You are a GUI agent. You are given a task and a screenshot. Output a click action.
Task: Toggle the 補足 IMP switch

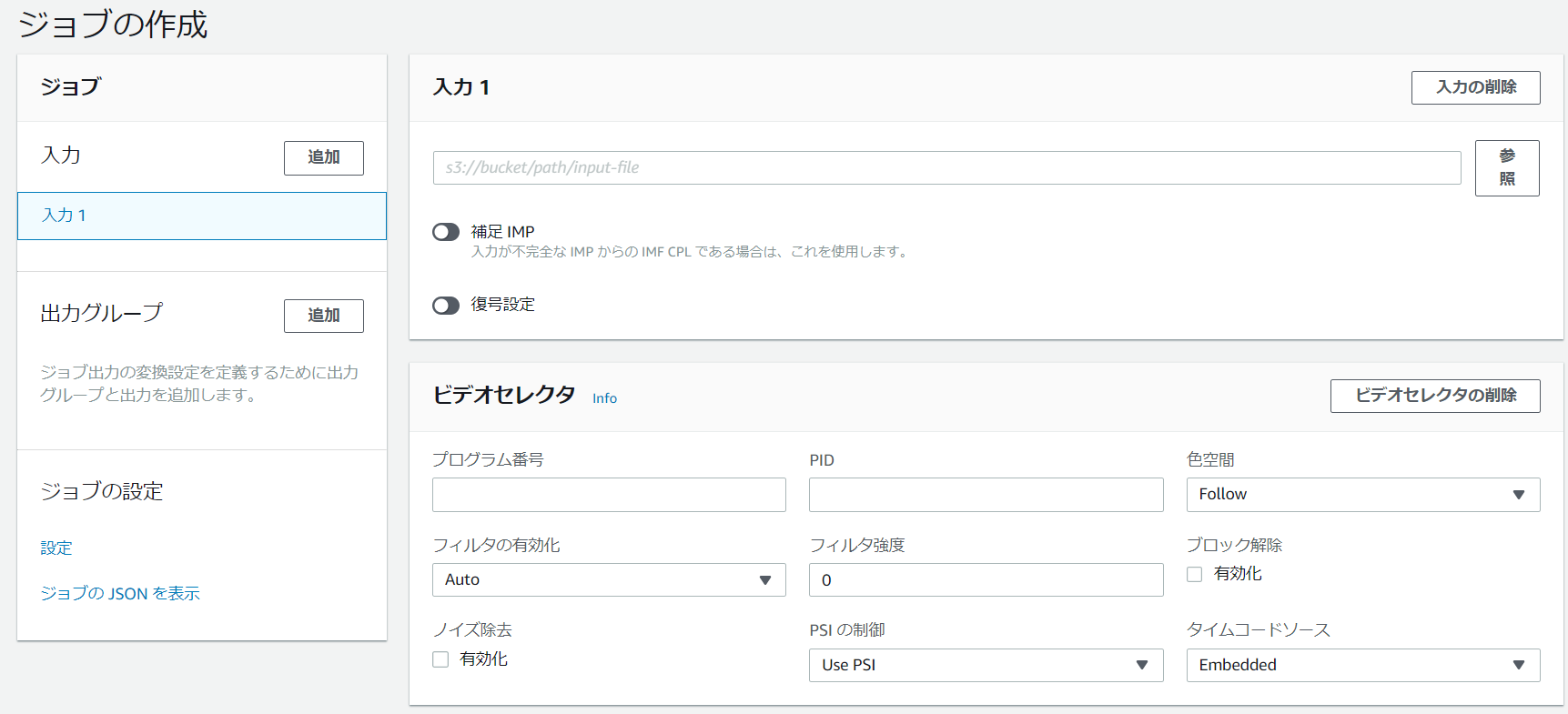point(446,232)
